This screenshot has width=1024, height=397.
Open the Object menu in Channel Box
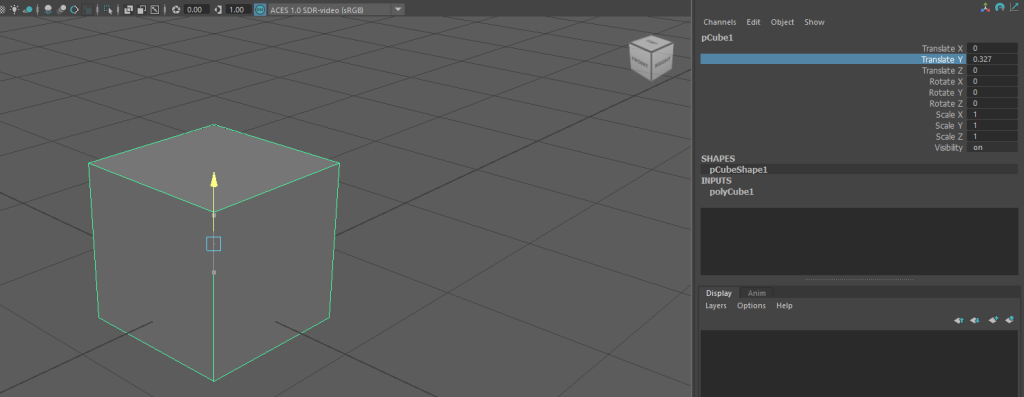point(782,22)
